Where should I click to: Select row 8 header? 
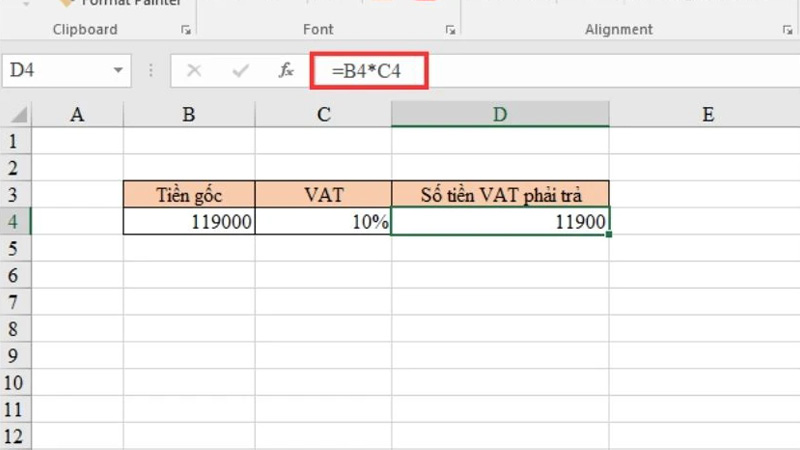15,329
